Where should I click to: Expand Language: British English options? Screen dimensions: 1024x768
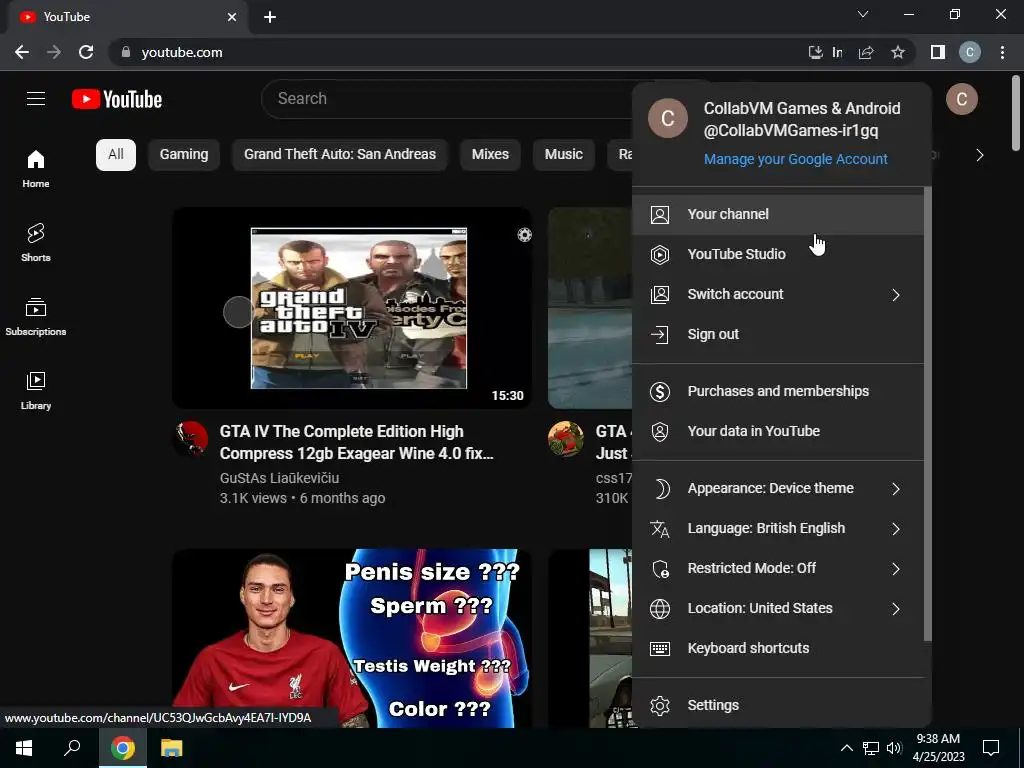point(778,528)
